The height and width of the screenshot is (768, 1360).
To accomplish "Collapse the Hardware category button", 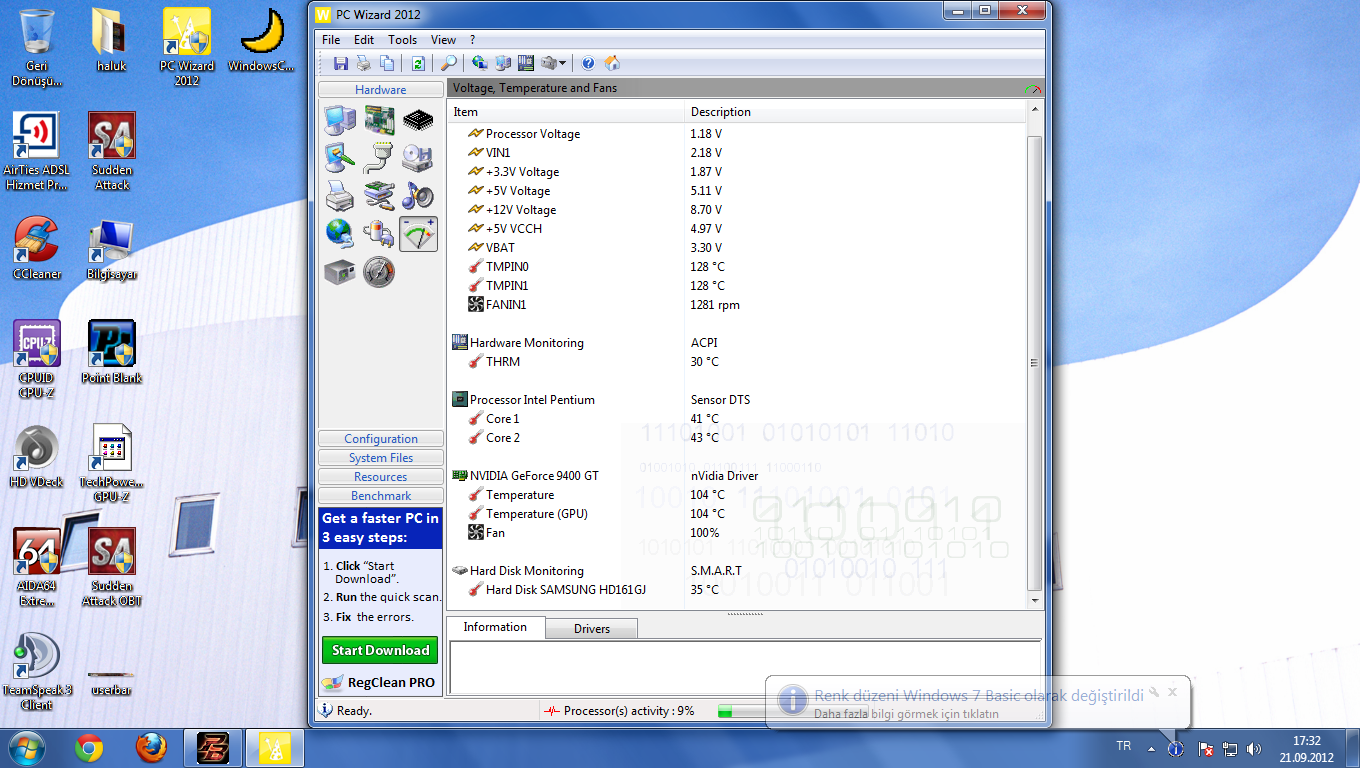I will tap(380, 90).
